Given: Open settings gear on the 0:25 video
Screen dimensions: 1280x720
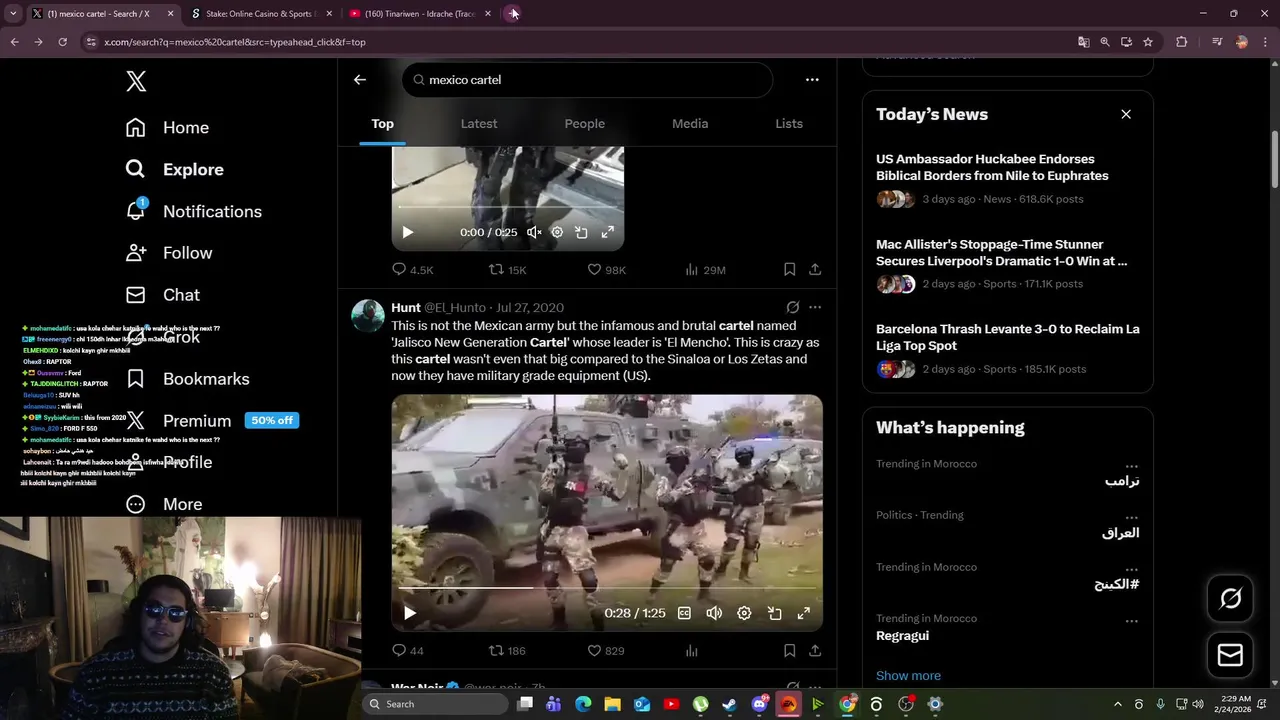Looking at the screenshot, I should [x=557, y=232].
